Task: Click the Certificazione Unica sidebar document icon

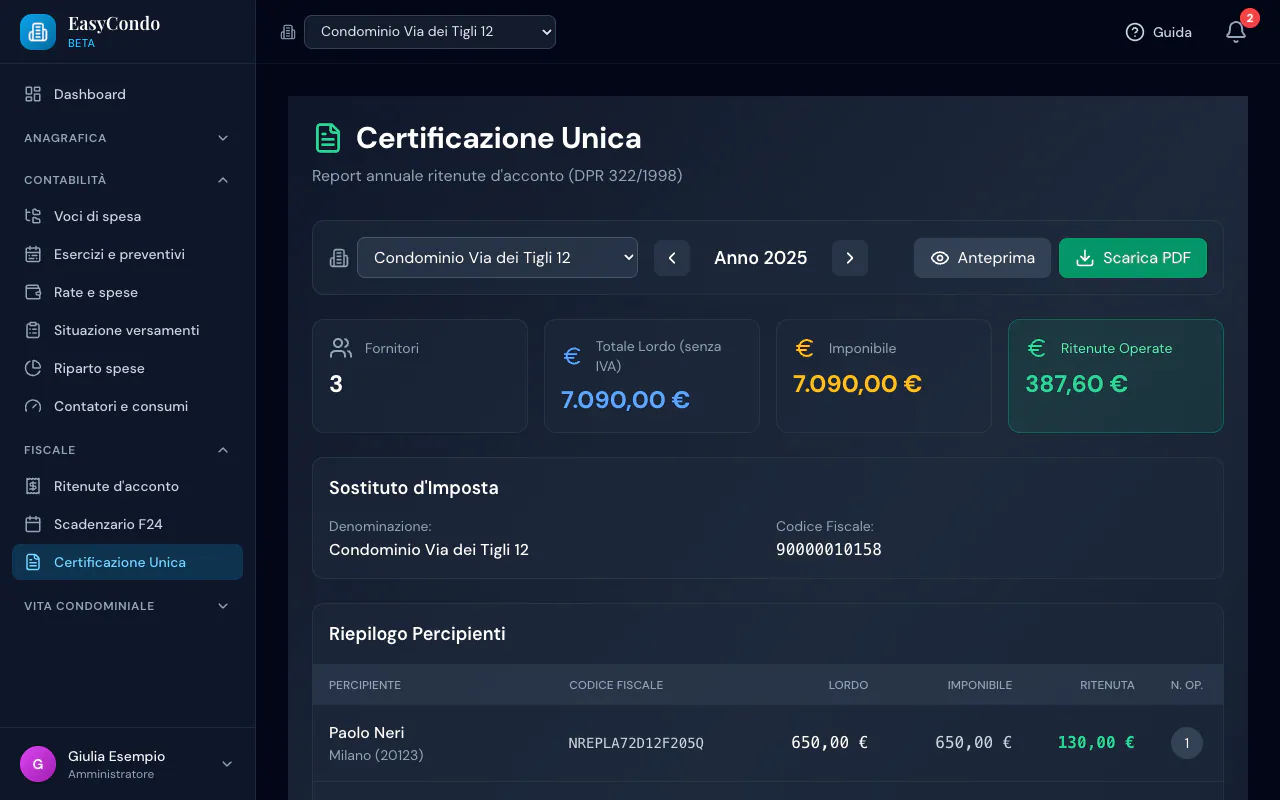Action: 33,562
